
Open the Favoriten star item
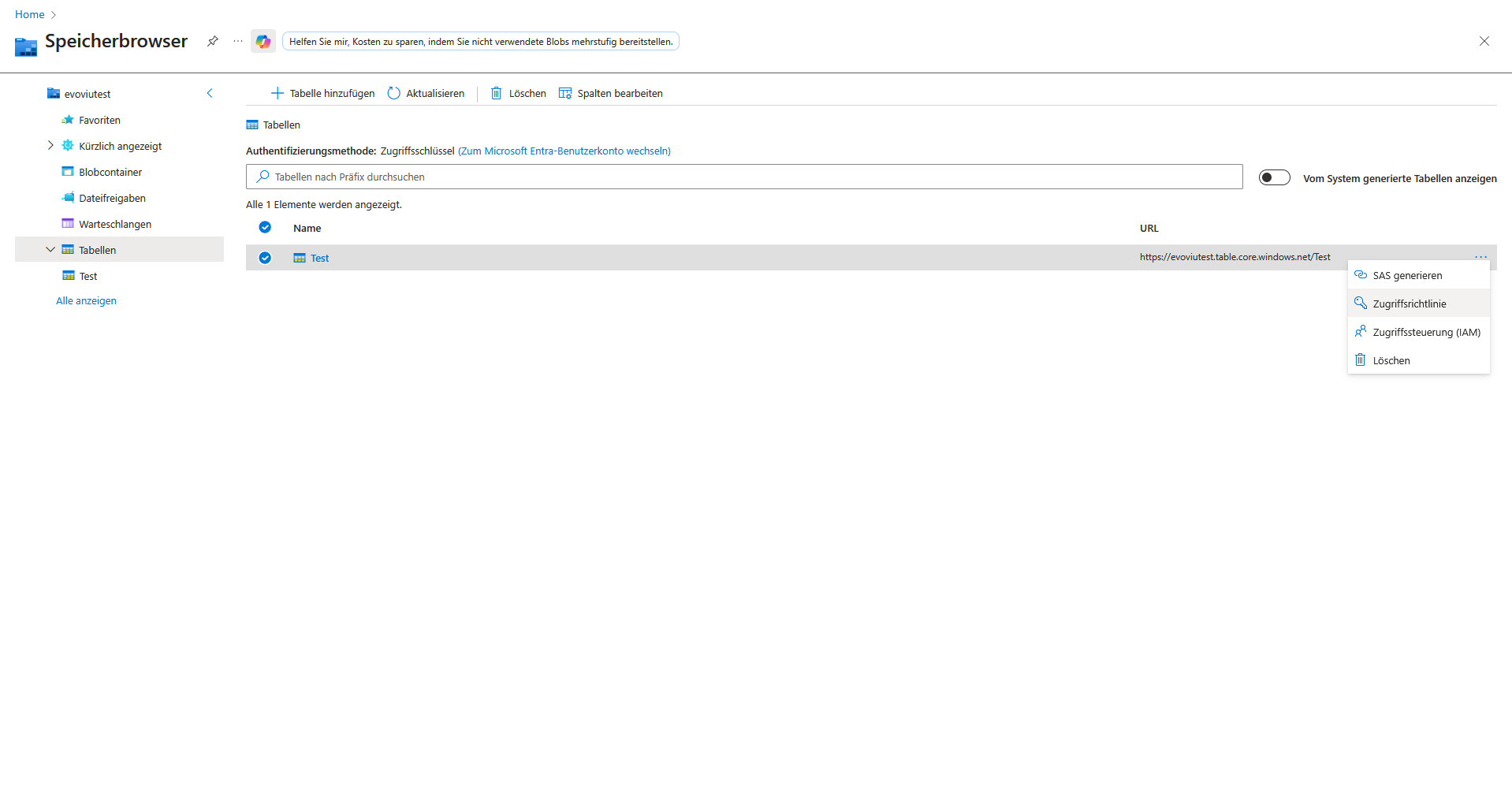(99, 120)
